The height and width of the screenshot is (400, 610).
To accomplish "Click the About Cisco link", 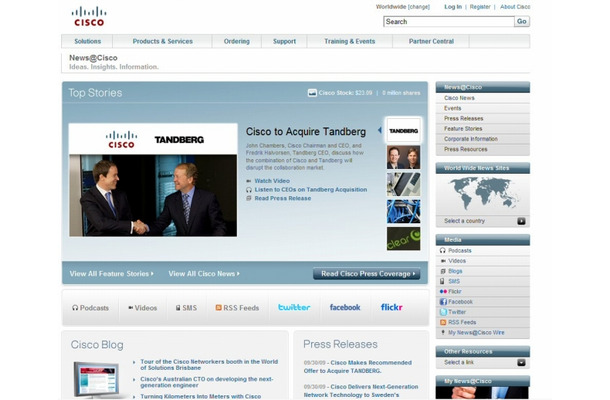I will click(515, 7).
